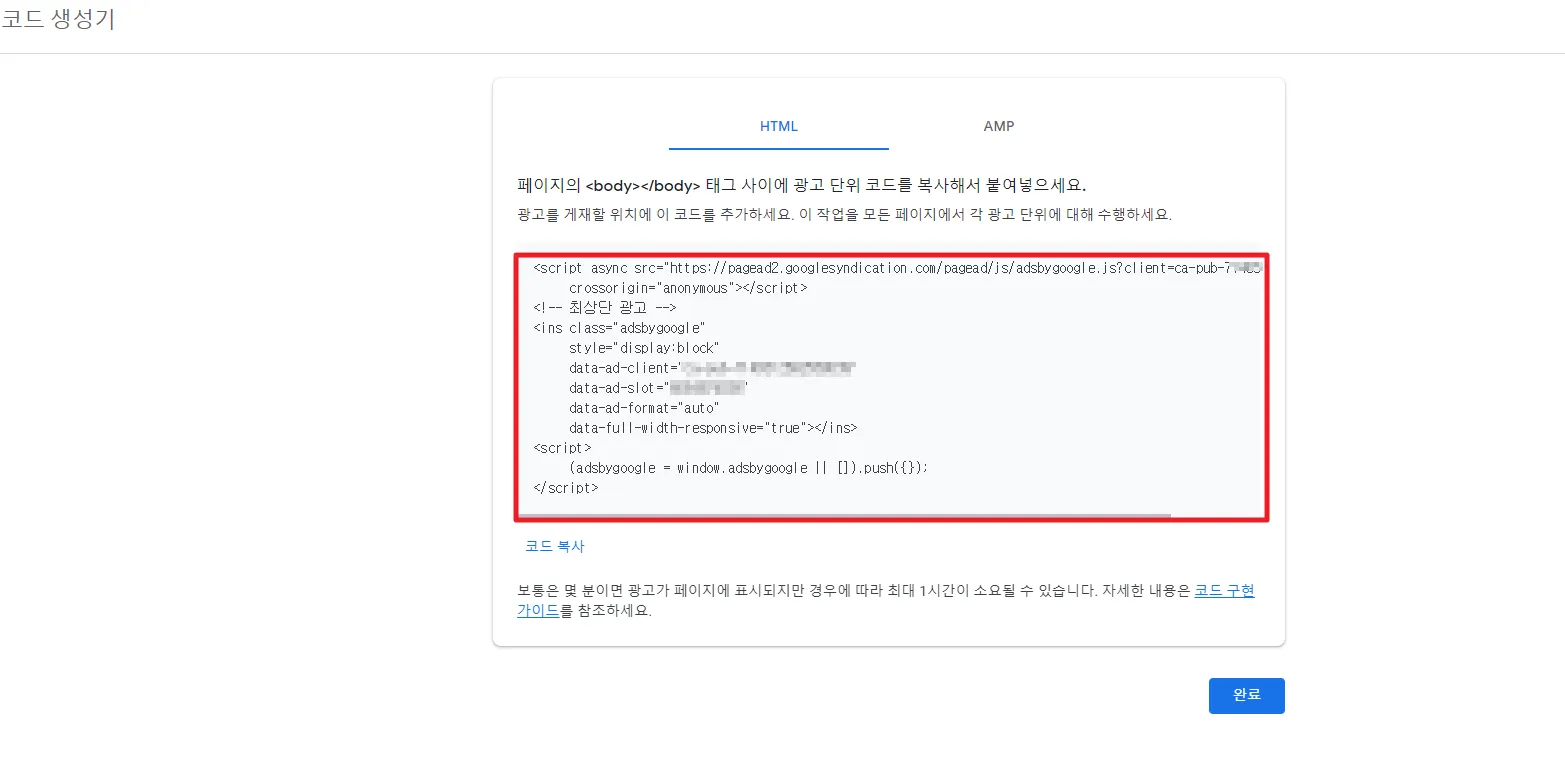1565x770 pixels.
Task: Click the horizontal scrollbar under the code
Action: click(844, 516)
